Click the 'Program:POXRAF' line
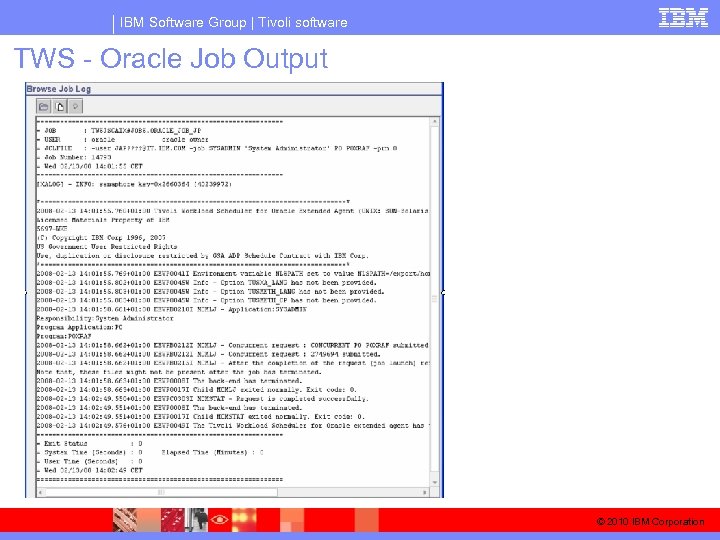 [x=64, y=336]
